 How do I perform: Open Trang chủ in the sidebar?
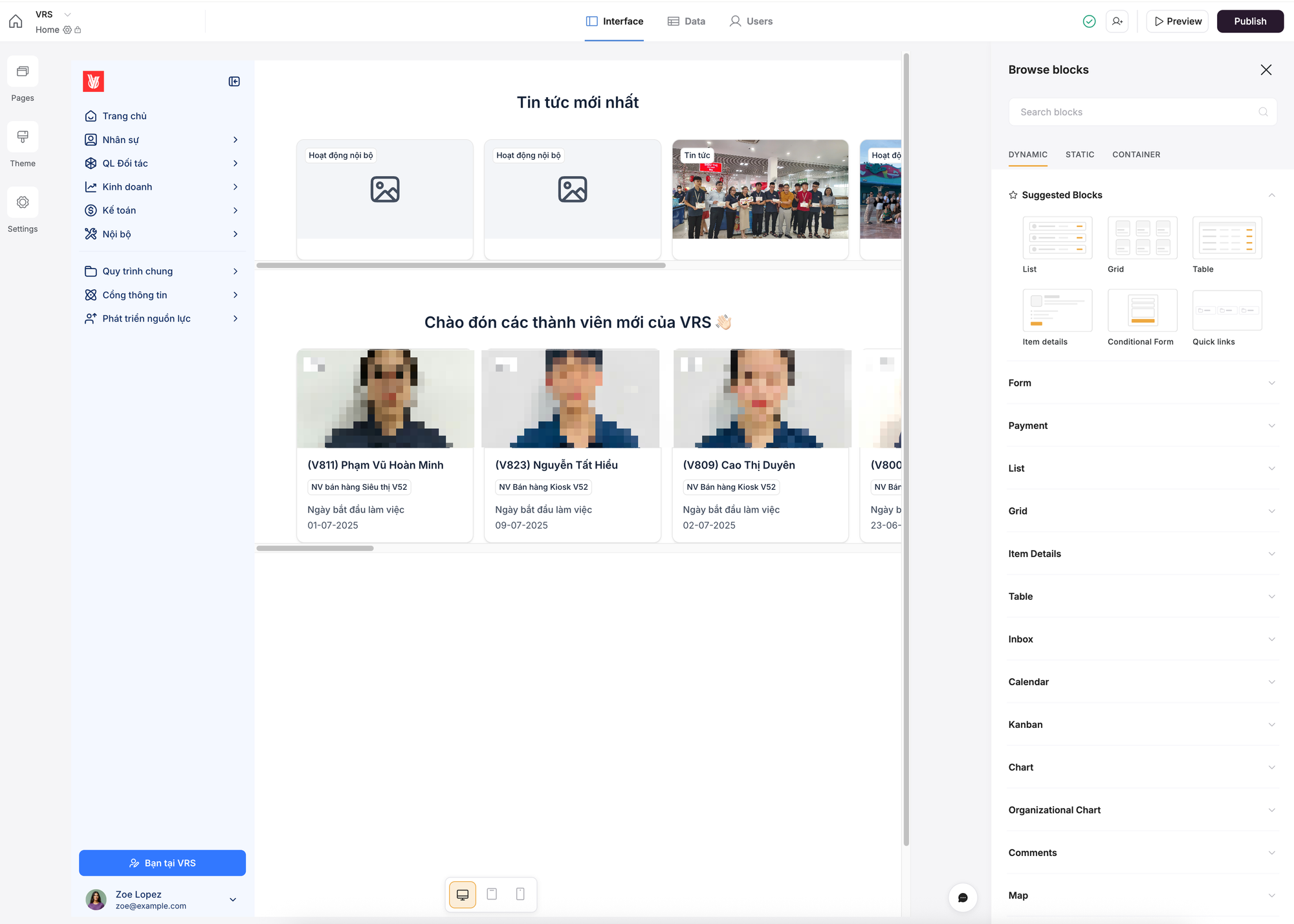(x=162, y=116)
